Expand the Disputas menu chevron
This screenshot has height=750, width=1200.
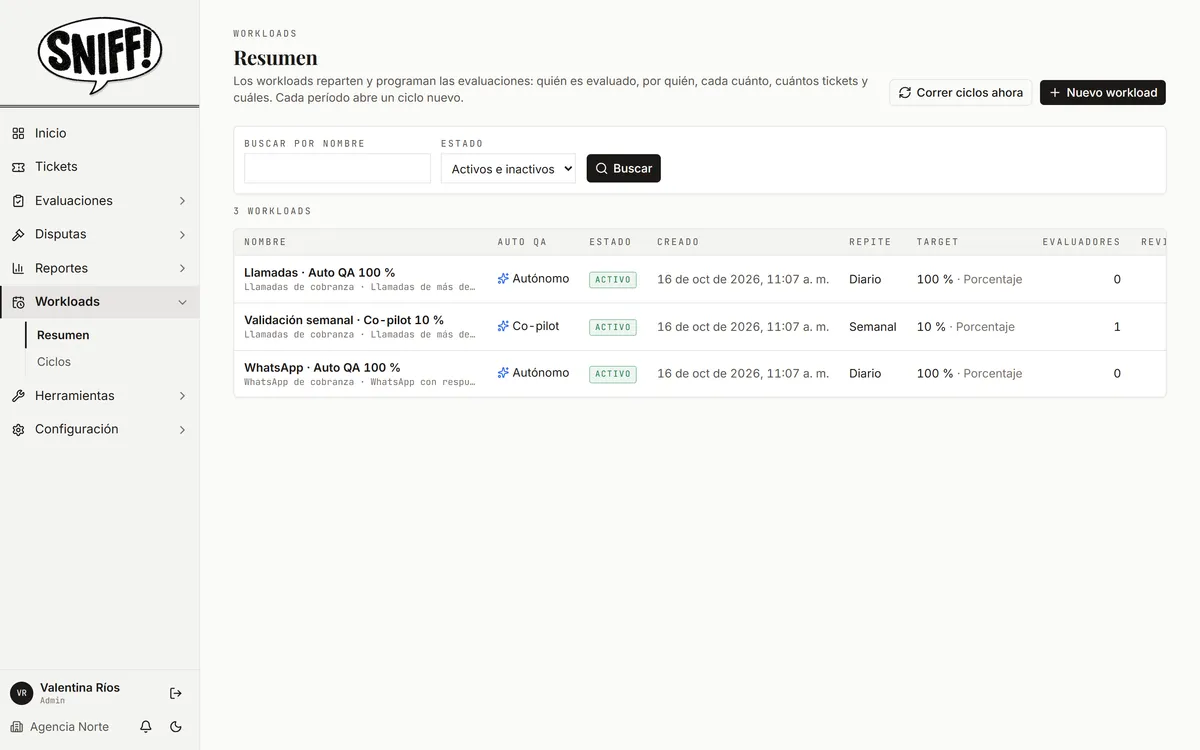pos(182,235)
